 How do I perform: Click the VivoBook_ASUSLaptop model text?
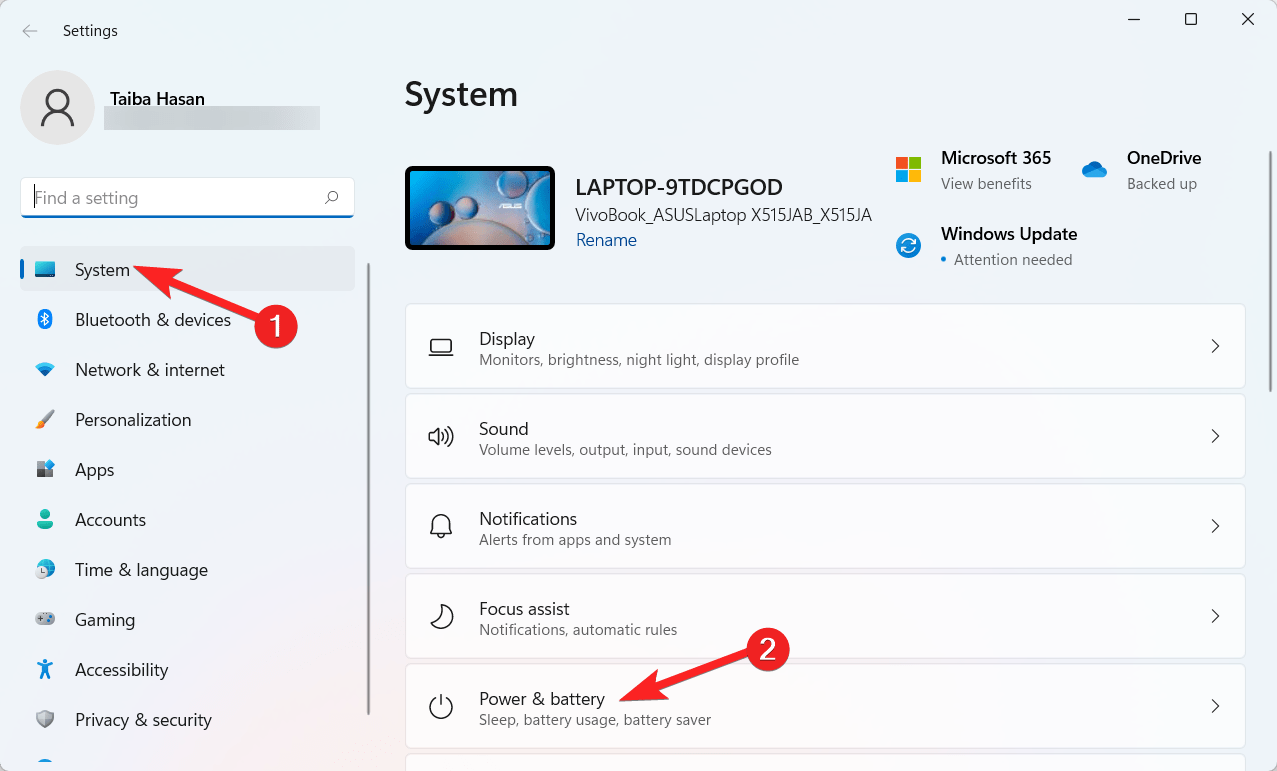point(724,215)
